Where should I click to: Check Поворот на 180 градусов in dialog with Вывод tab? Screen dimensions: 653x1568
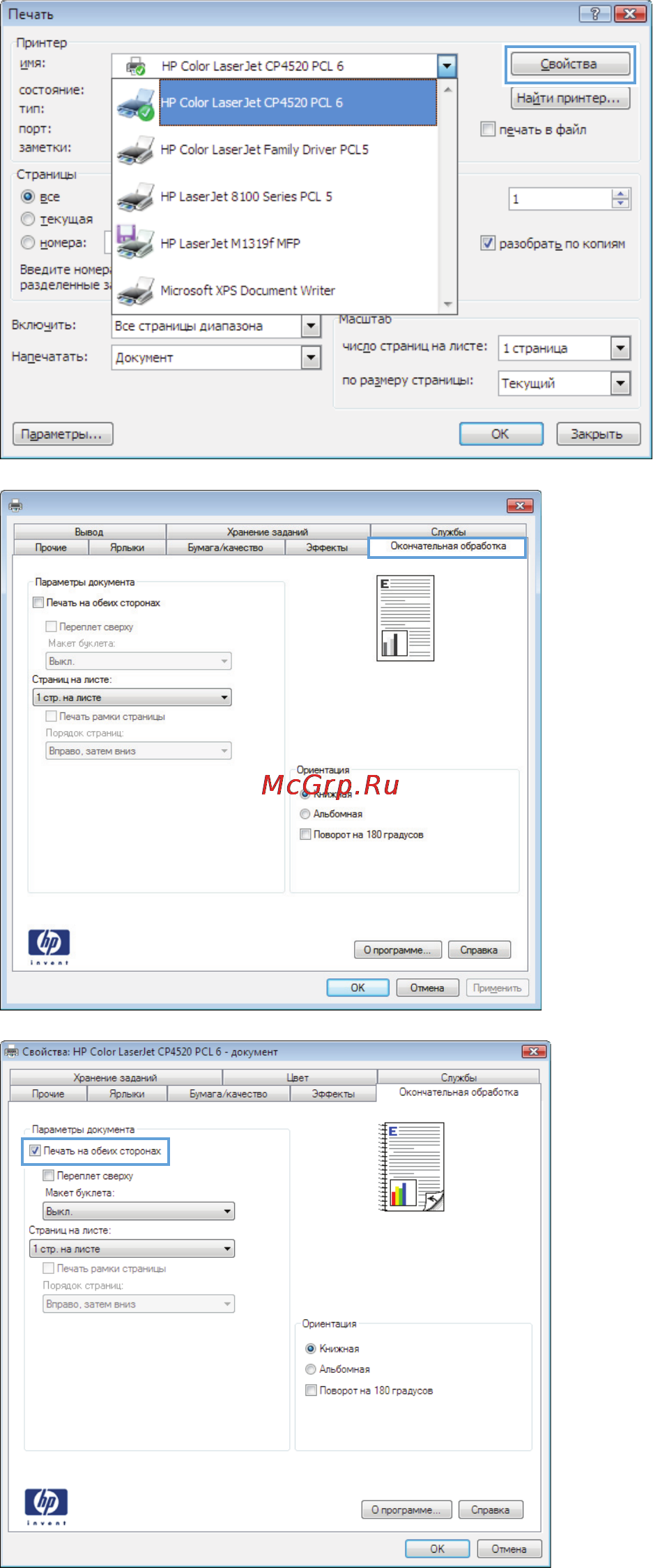(305, 834)
